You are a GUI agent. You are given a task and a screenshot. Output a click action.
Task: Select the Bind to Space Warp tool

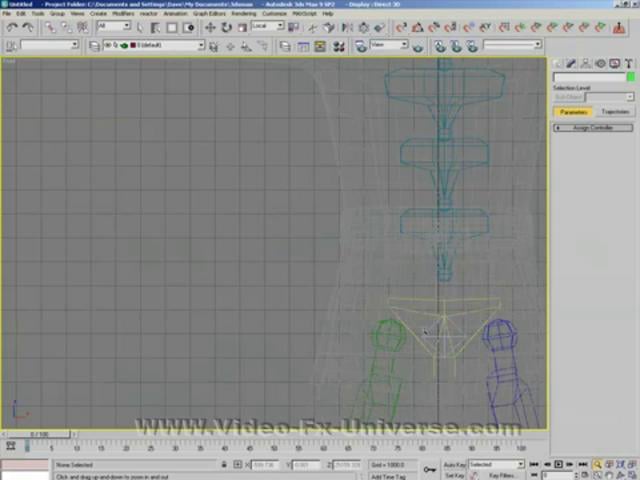tap(83, 27)
